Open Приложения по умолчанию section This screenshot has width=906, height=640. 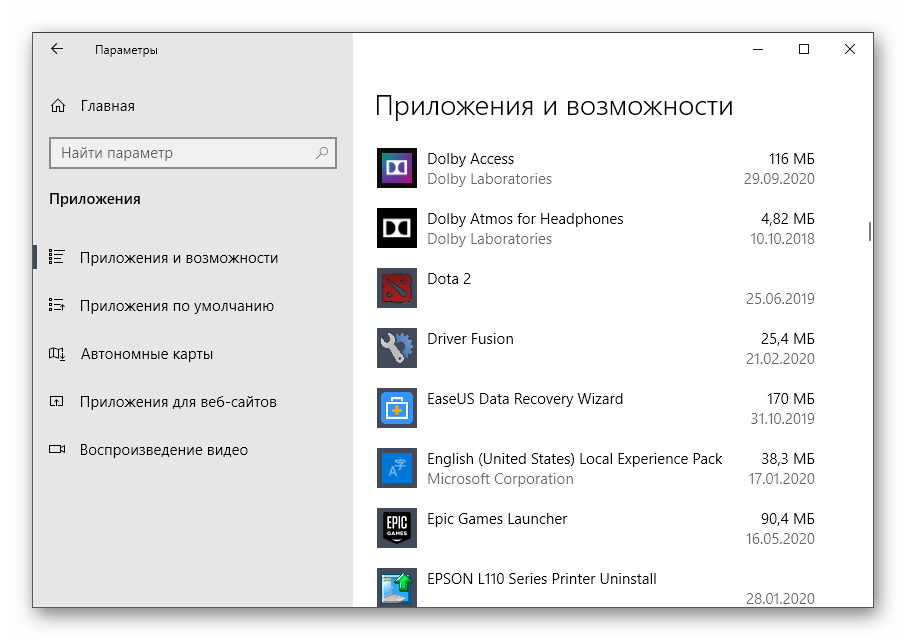[x=177, y=306]
